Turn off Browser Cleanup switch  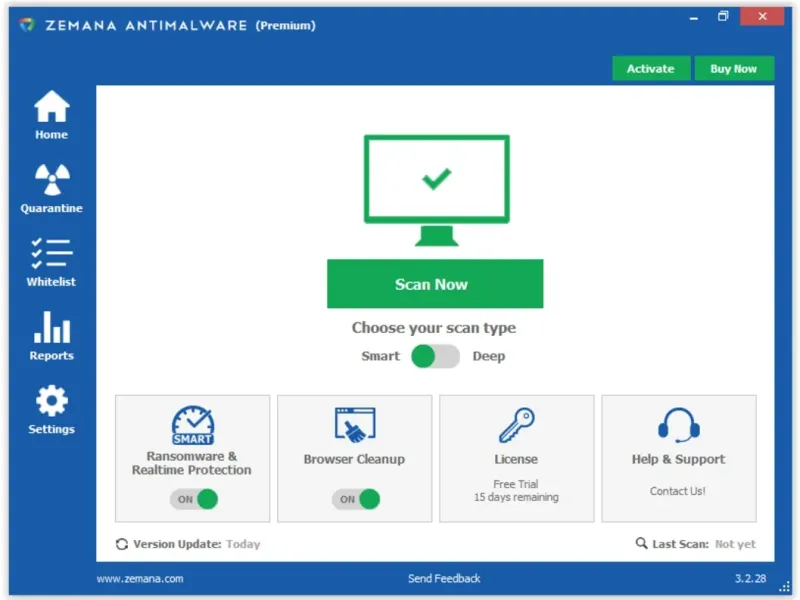(356, 499)
